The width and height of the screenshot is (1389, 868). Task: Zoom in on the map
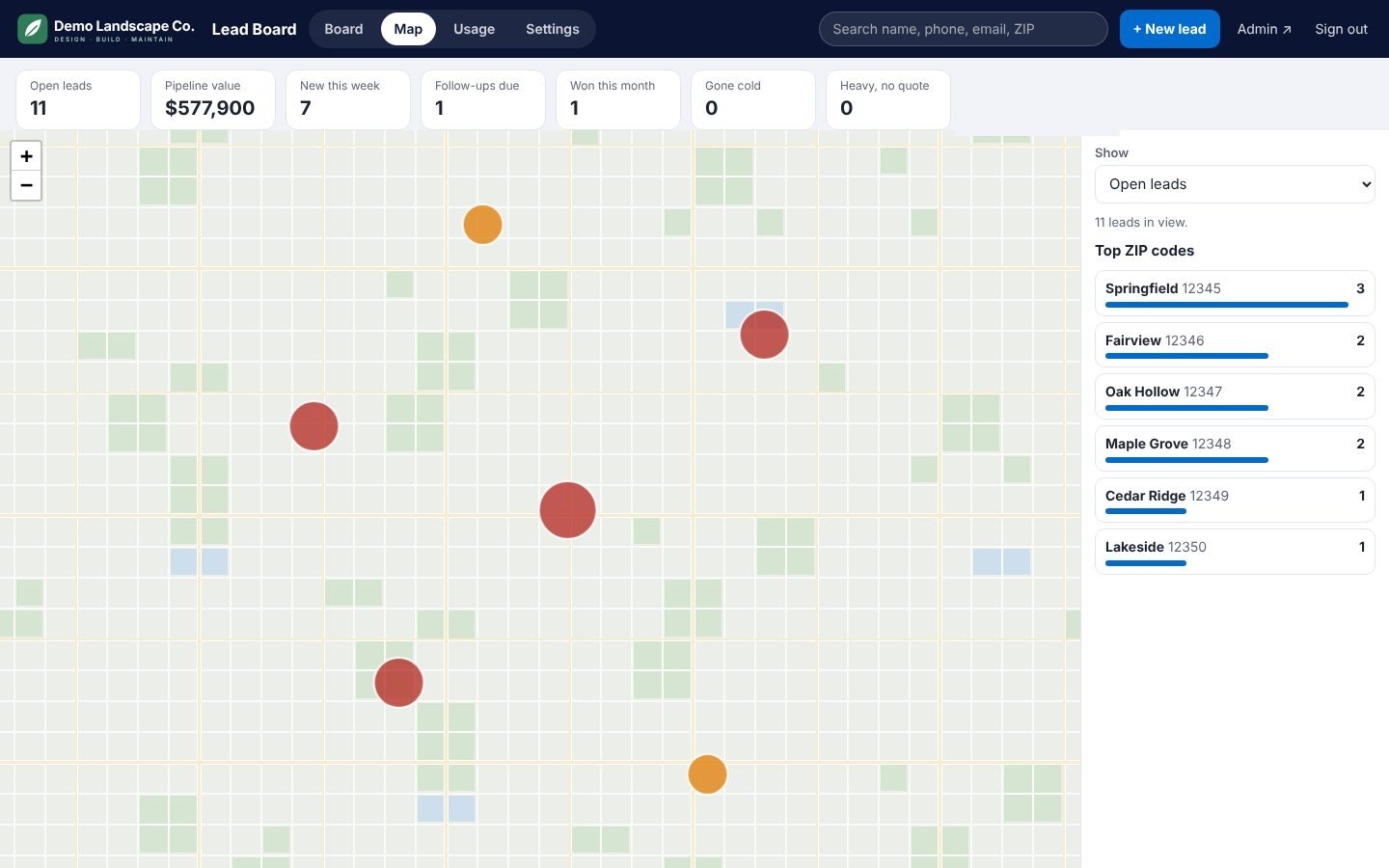point(26,156)
